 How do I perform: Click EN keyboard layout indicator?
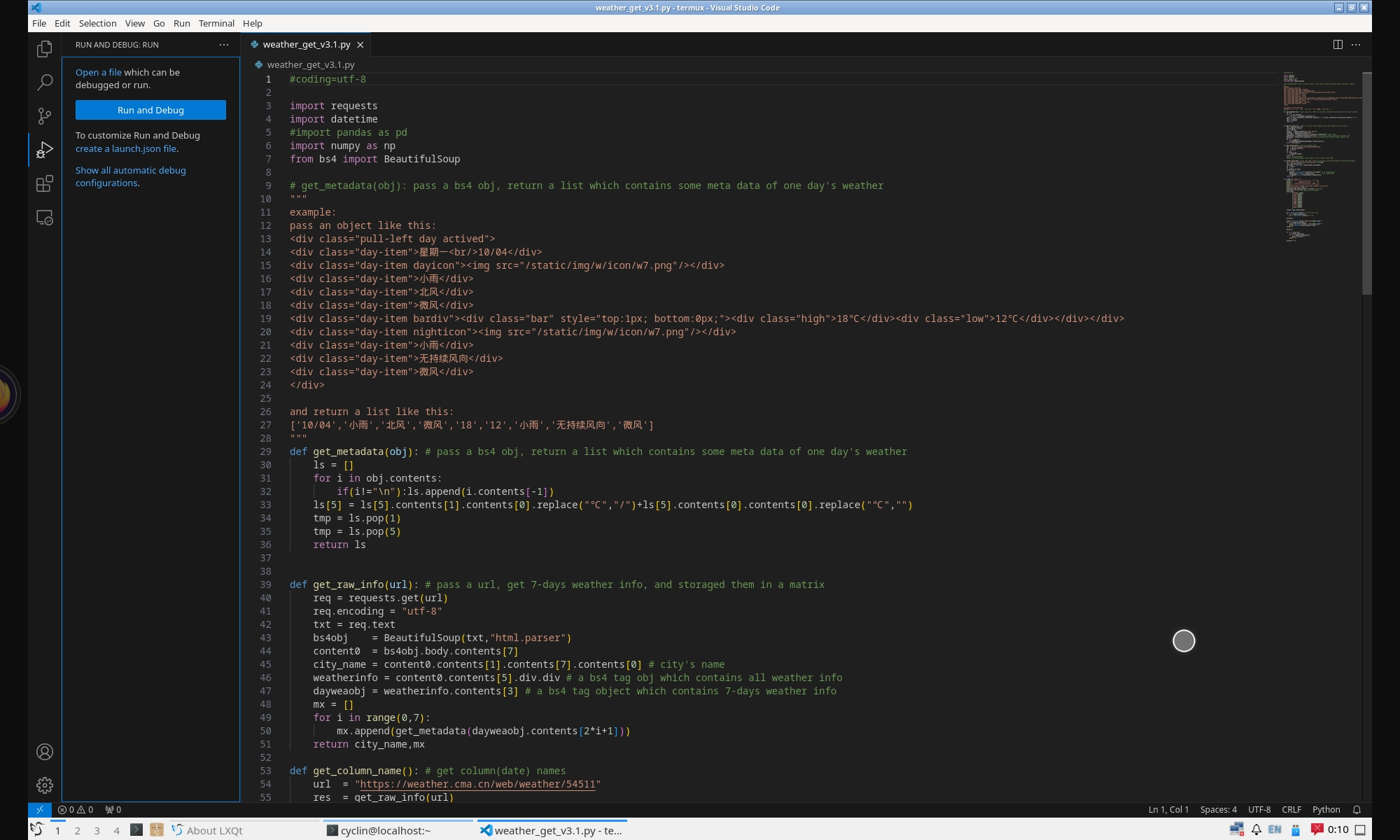(1275, 829)
